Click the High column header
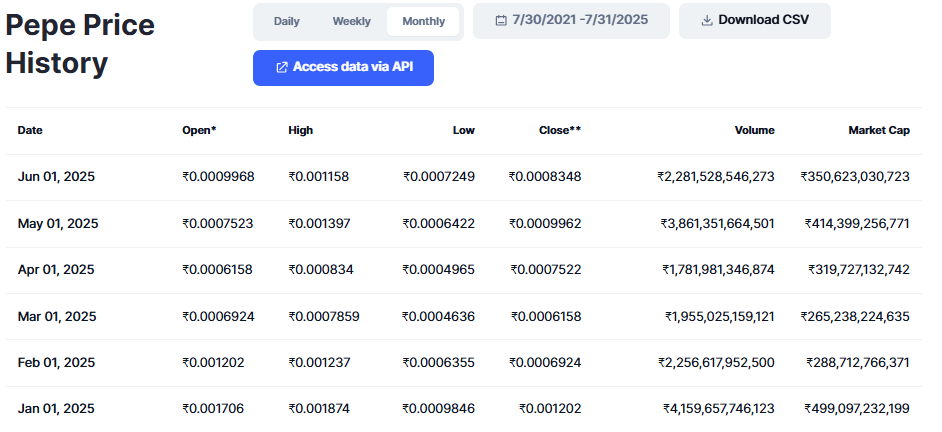 click(x=300, y=130)
